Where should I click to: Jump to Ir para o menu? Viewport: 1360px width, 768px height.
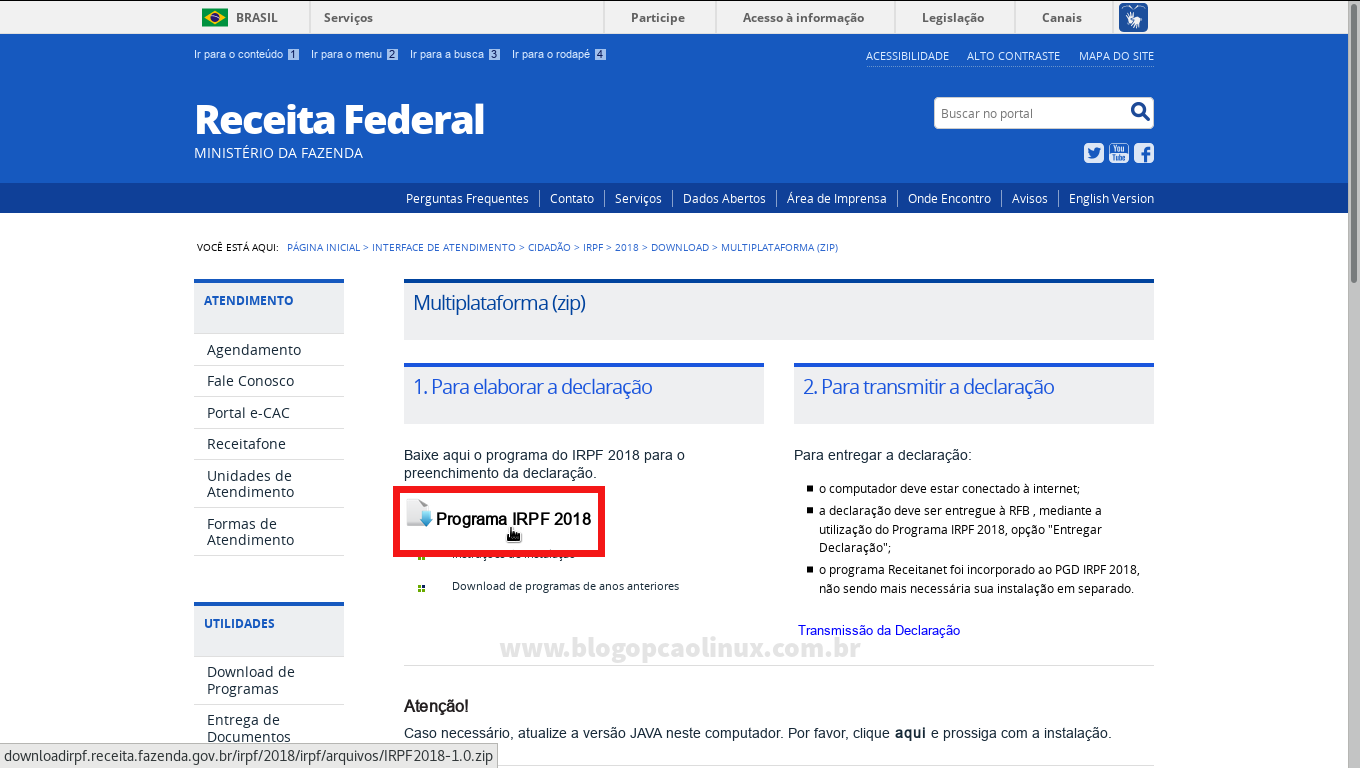point(354,54)
